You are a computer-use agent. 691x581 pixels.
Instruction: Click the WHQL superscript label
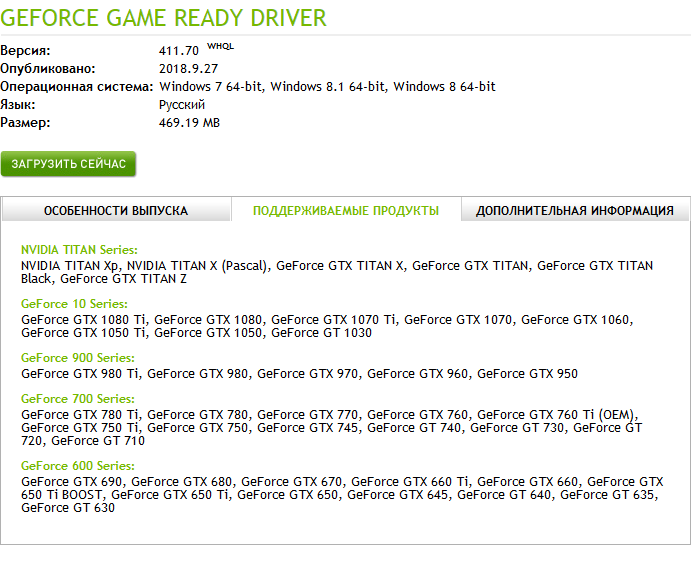coord(220,46)
